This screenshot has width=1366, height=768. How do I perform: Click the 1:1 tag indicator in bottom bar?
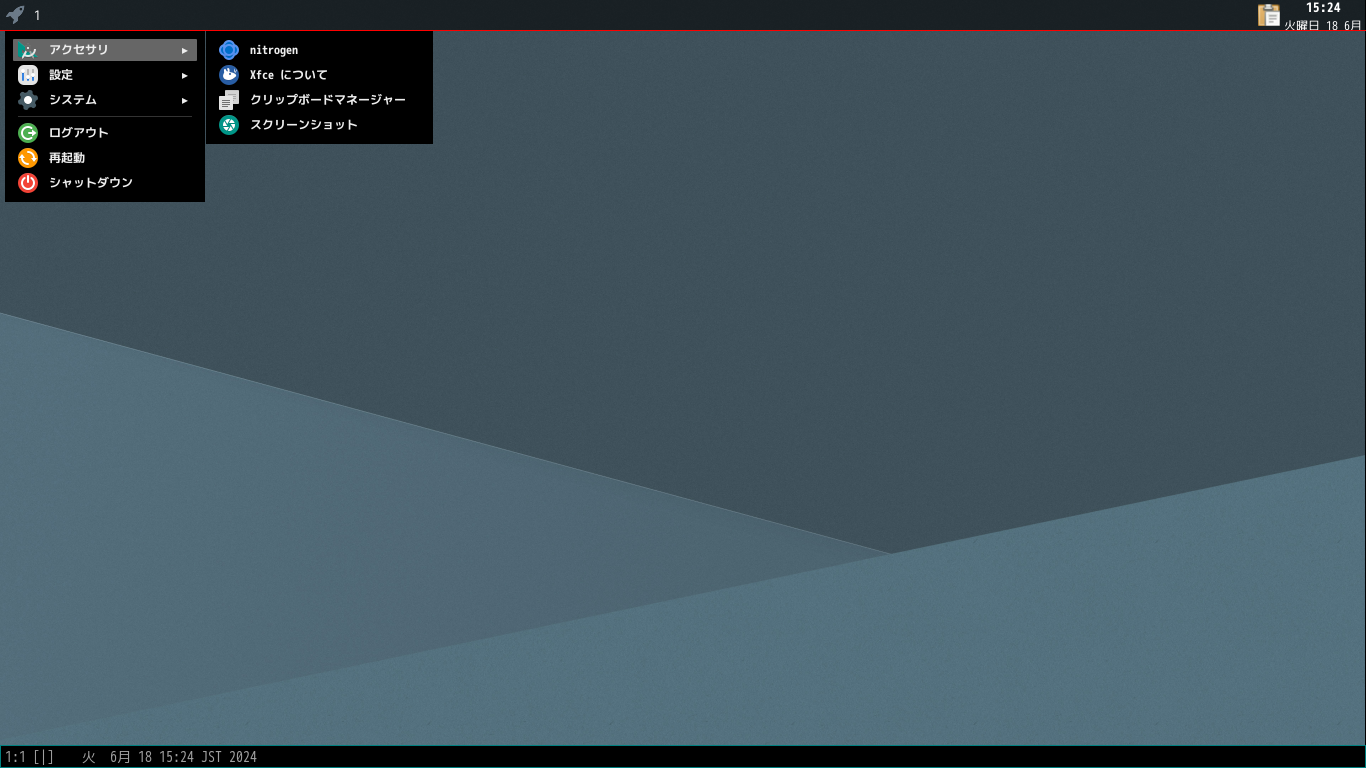click(15, 757)
